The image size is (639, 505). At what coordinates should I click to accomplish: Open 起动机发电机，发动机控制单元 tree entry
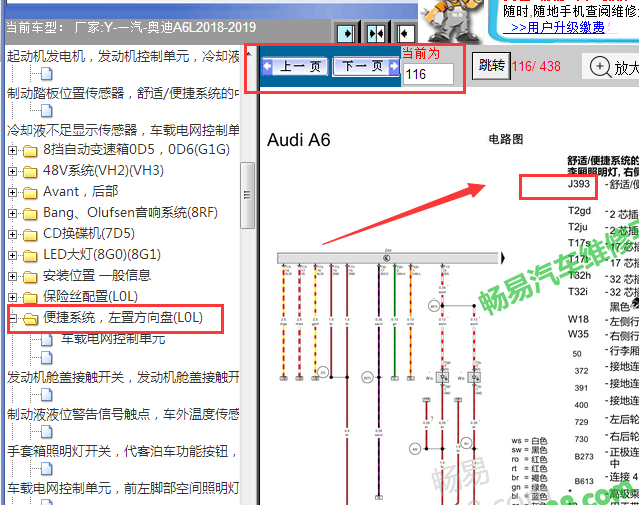[x=123, y=56]
